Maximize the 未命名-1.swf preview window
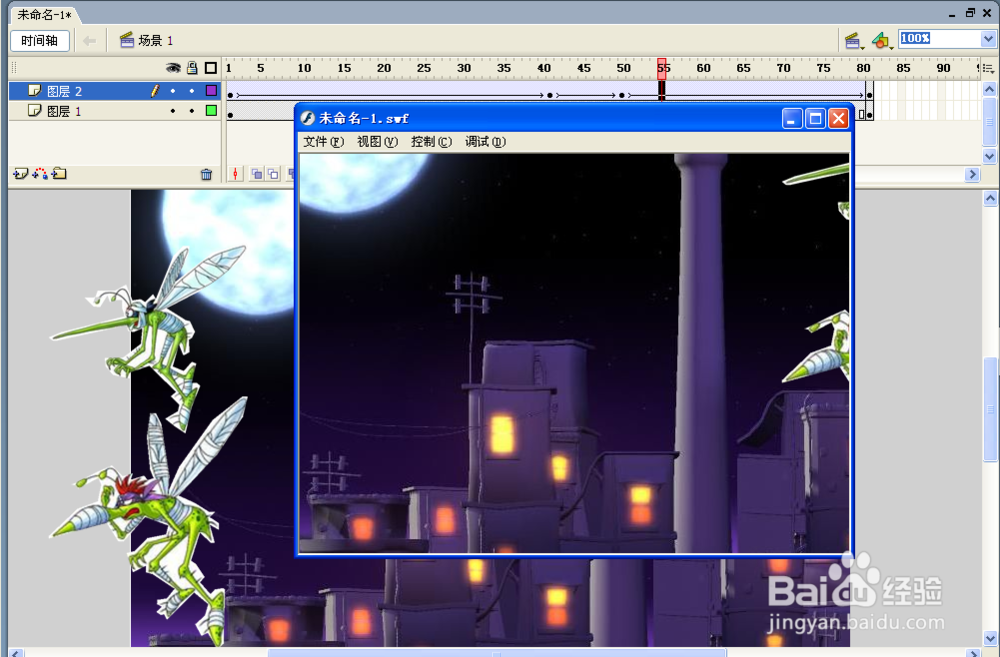 [815, 119]
